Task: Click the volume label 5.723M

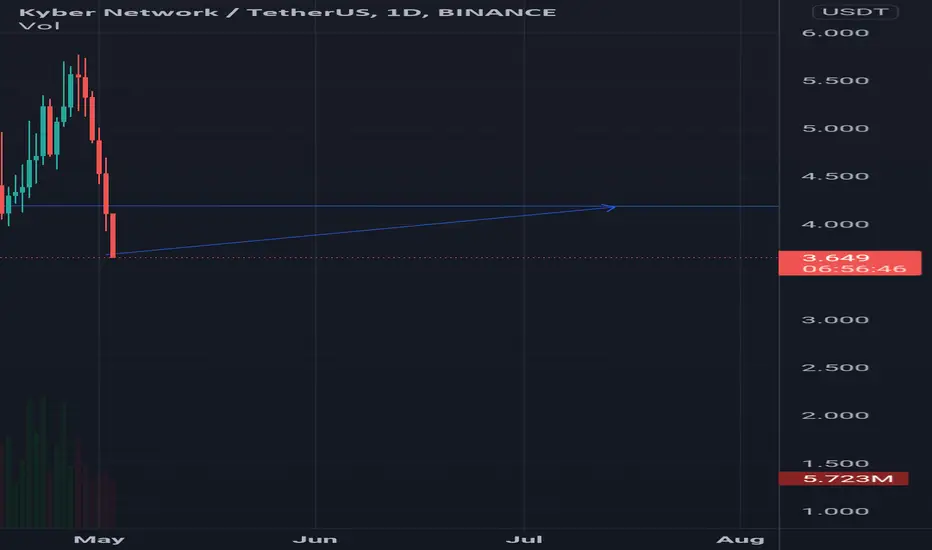Action: (843, 479)
